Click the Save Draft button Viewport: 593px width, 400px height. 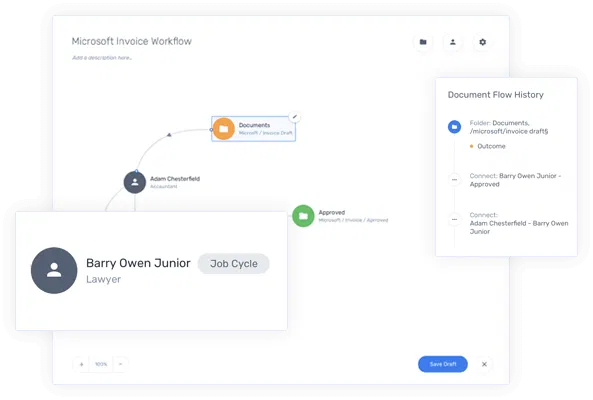(x=443, y=364)
